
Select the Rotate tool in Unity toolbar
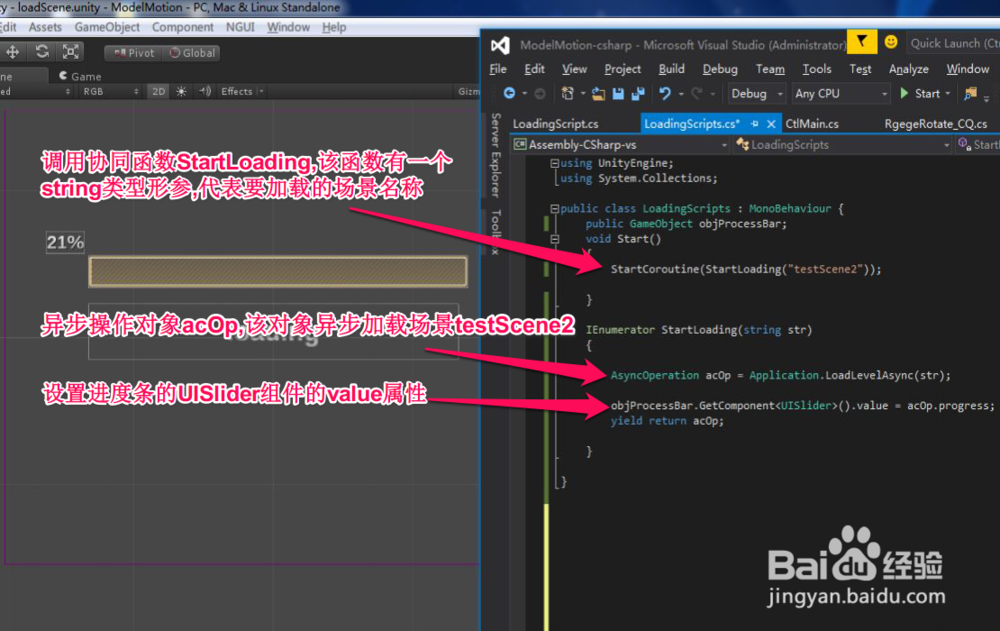(41, 51)
